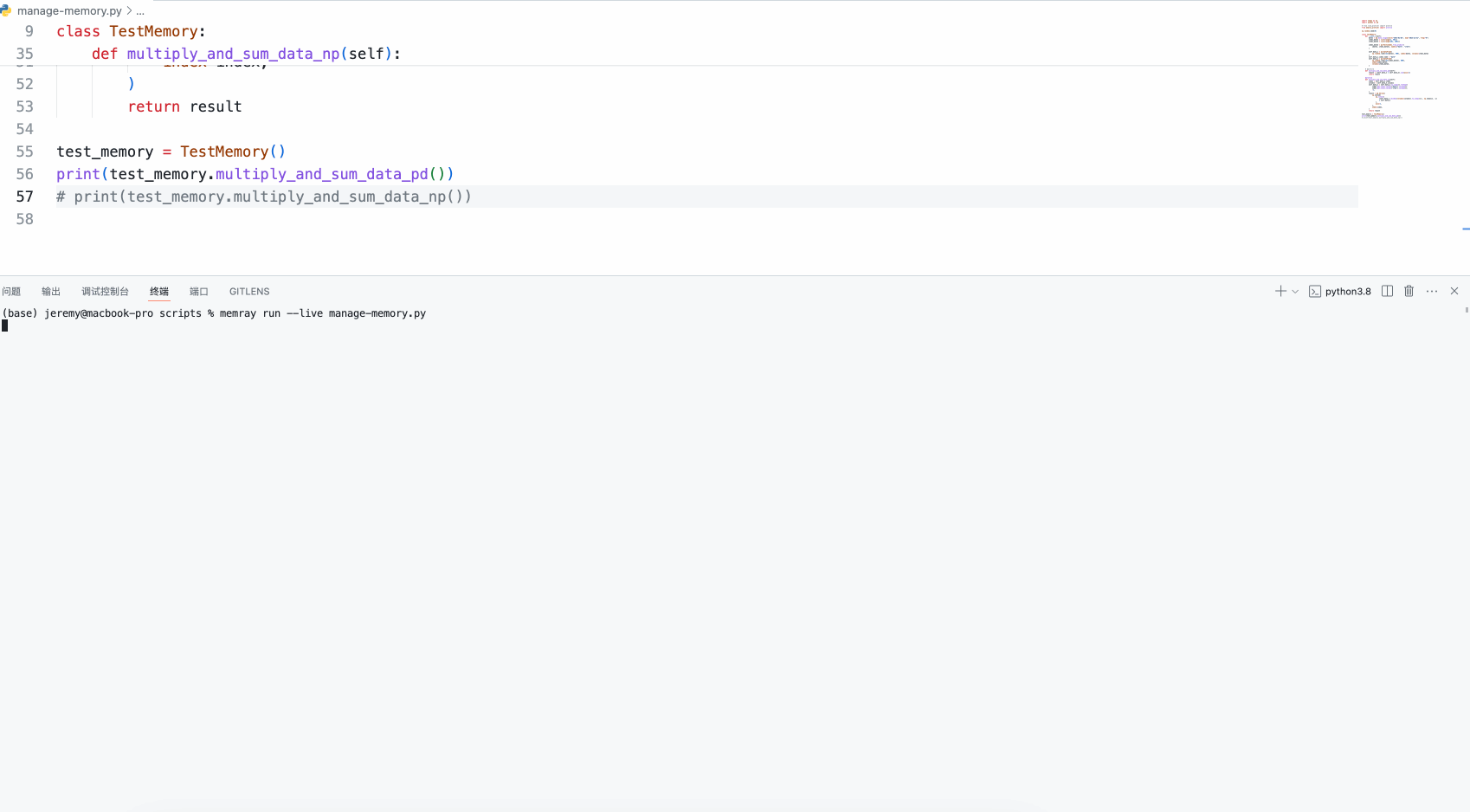Open the 端口 (Ports) tab
Image resolution: width=1470 pixels, height=812 pixels.
pos(199,292)
